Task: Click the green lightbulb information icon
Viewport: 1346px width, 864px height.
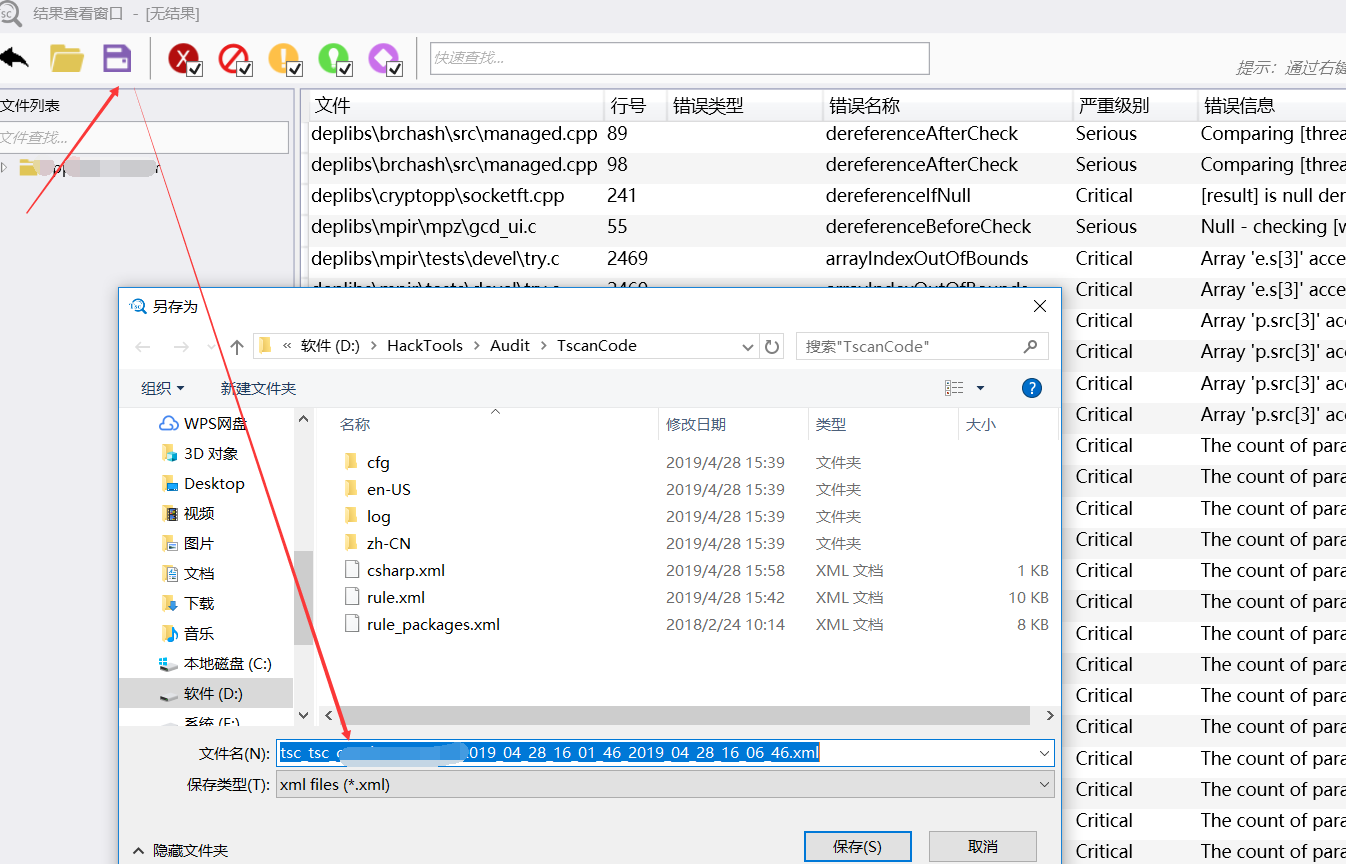Action: tap(333, 58)
